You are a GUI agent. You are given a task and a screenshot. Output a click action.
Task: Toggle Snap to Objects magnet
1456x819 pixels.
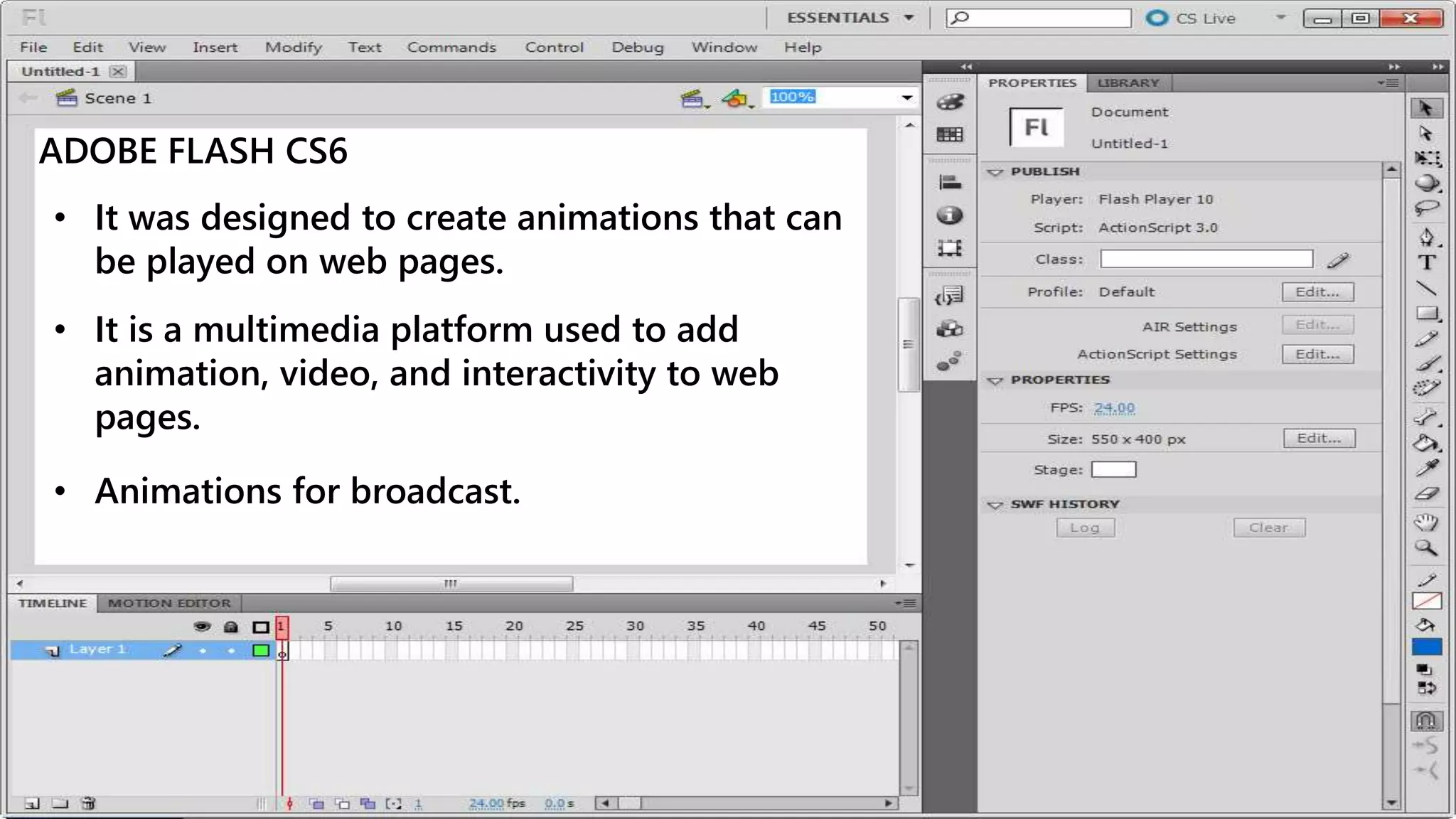click(1426, 721)
